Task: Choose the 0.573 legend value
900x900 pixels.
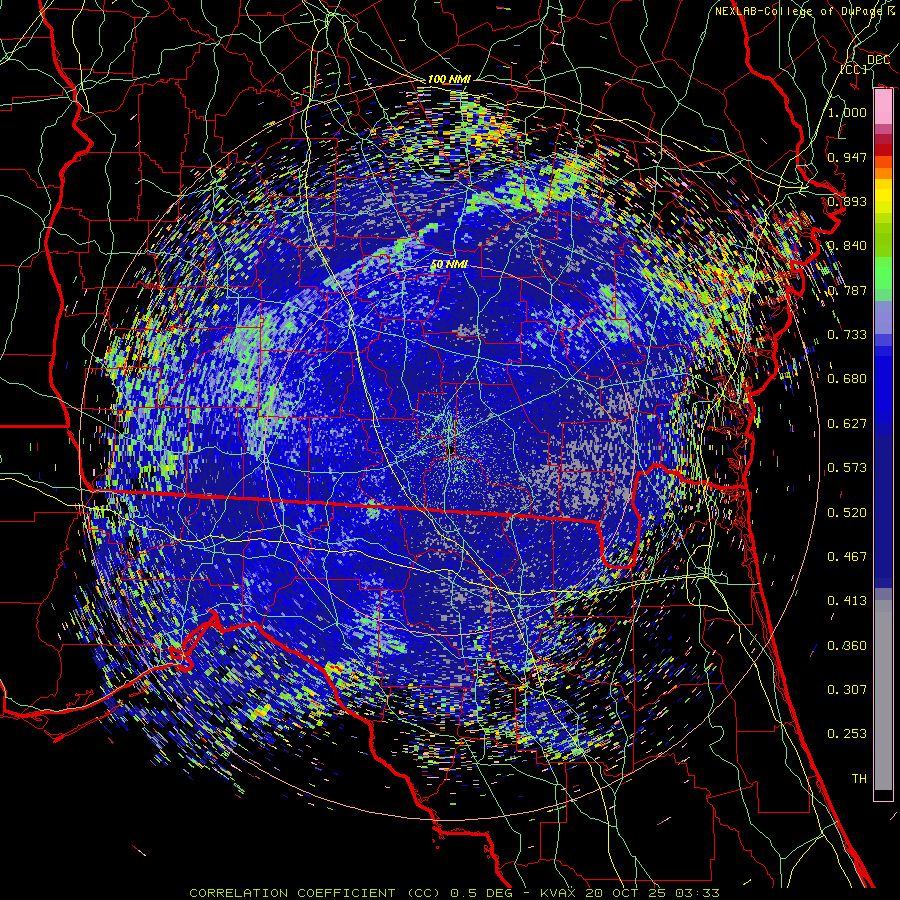Action: (847, 468)
